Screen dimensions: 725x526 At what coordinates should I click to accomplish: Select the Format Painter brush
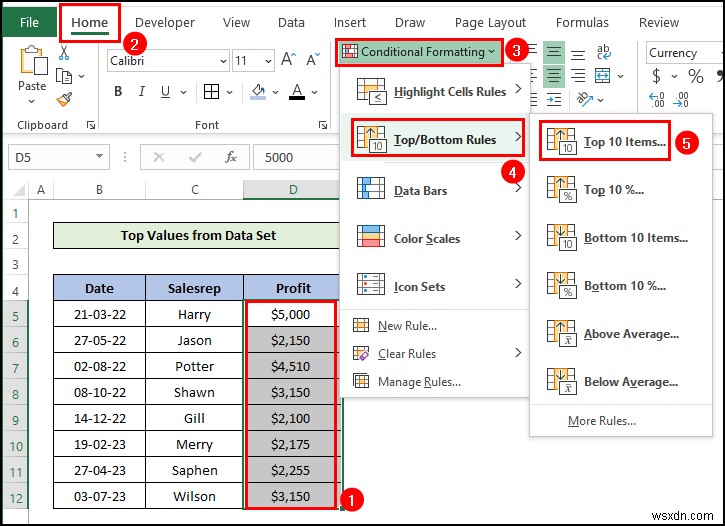(64, 99)
